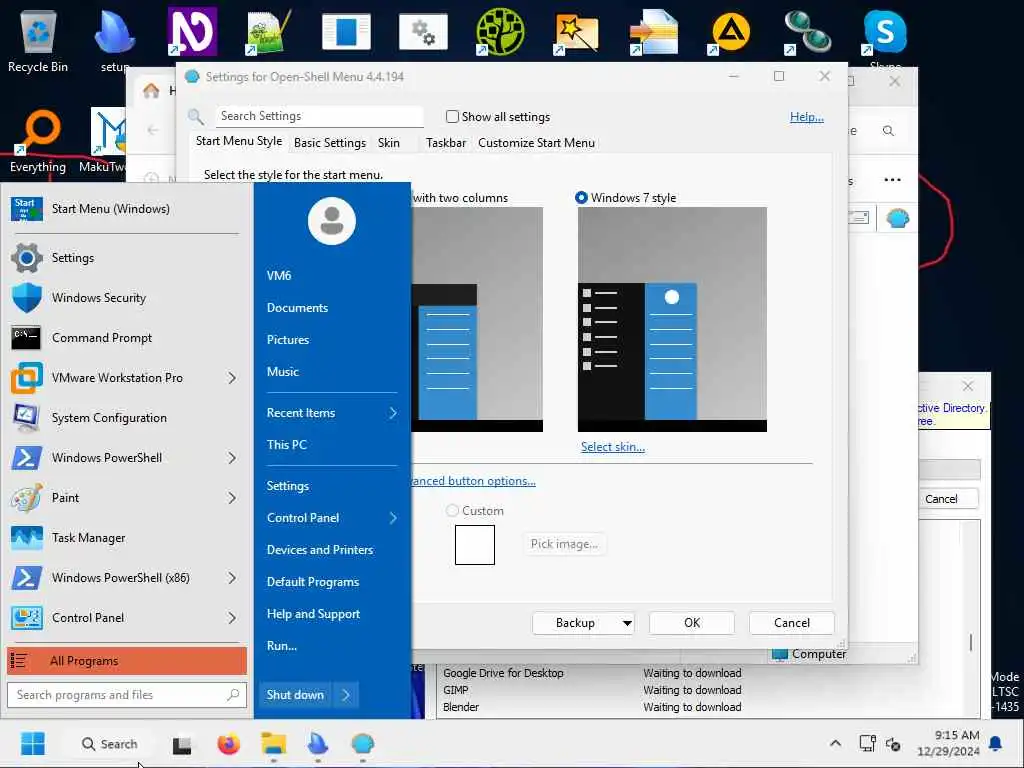The height and width of the screenshot is (768, 1024).
Task: Enable Show all settings checkbox
Action: pyautogui.click(x=452, y=116)
